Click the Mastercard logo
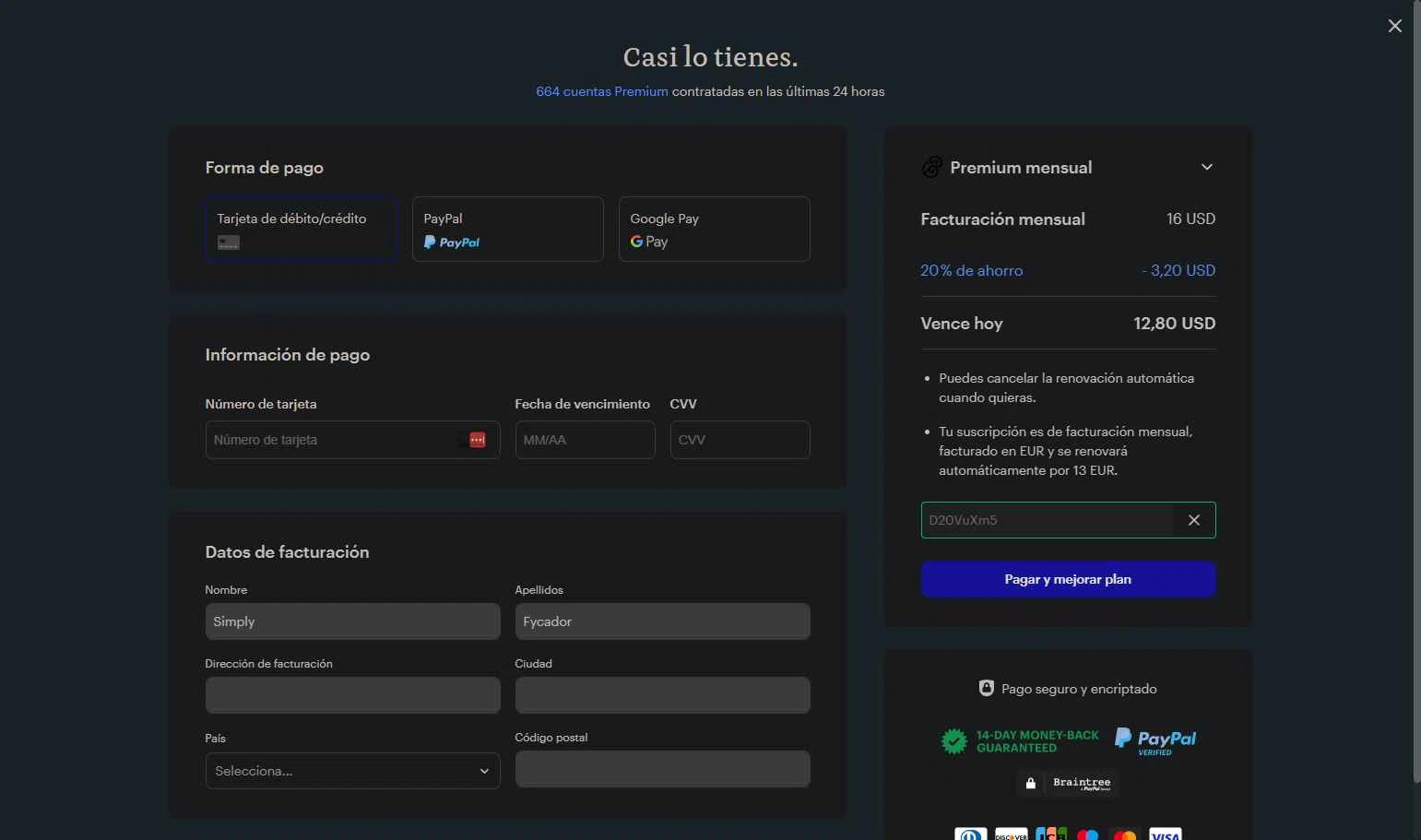Screen dimensions: 1421x840 (1124, 834)
